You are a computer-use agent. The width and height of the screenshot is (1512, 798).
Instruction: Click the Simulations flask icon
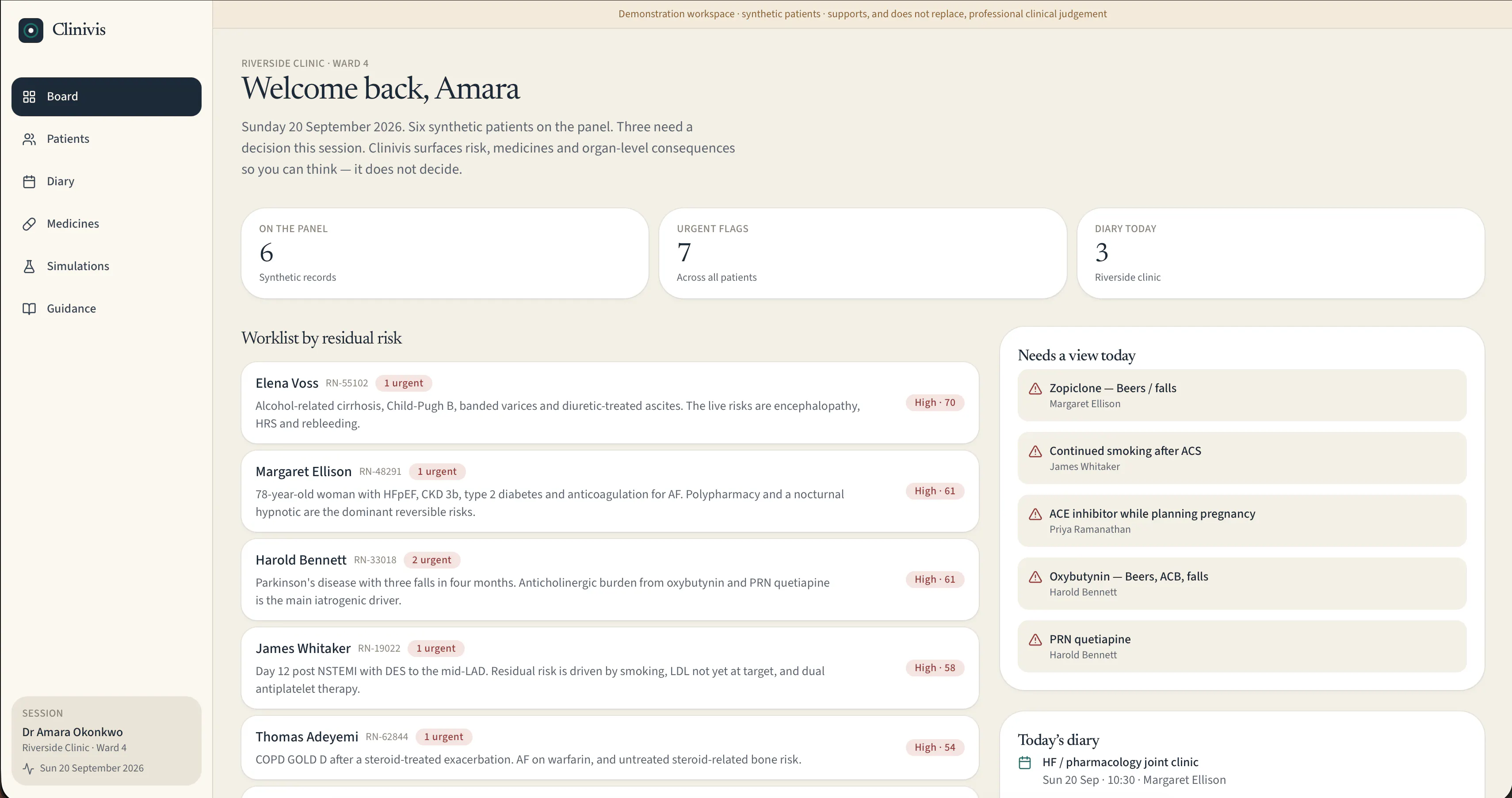(29, 267)
